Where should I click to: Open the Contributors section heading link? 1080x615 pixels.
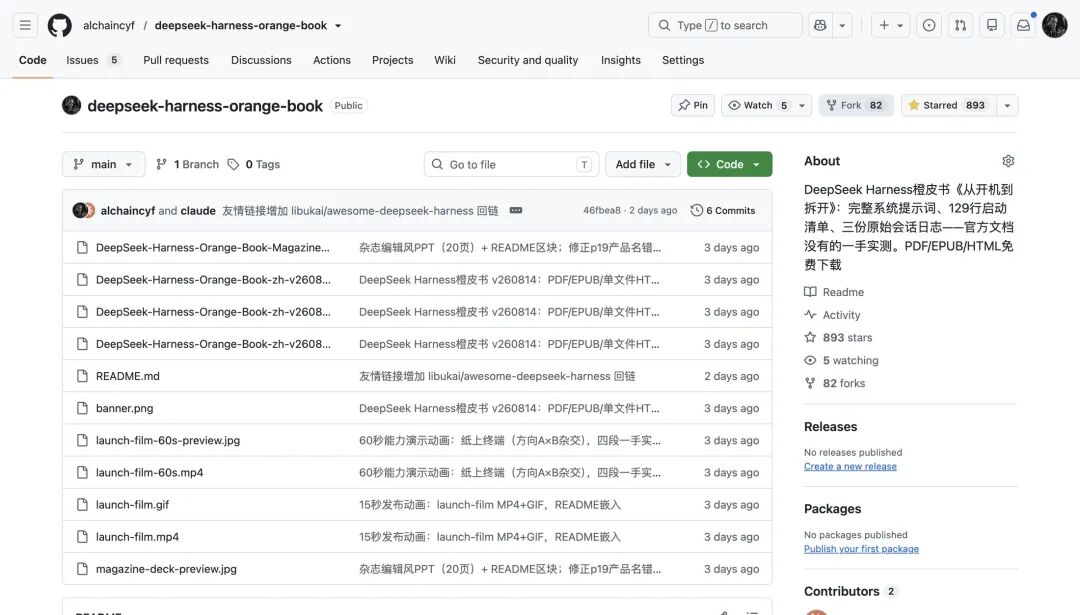[x=842, y=591]
